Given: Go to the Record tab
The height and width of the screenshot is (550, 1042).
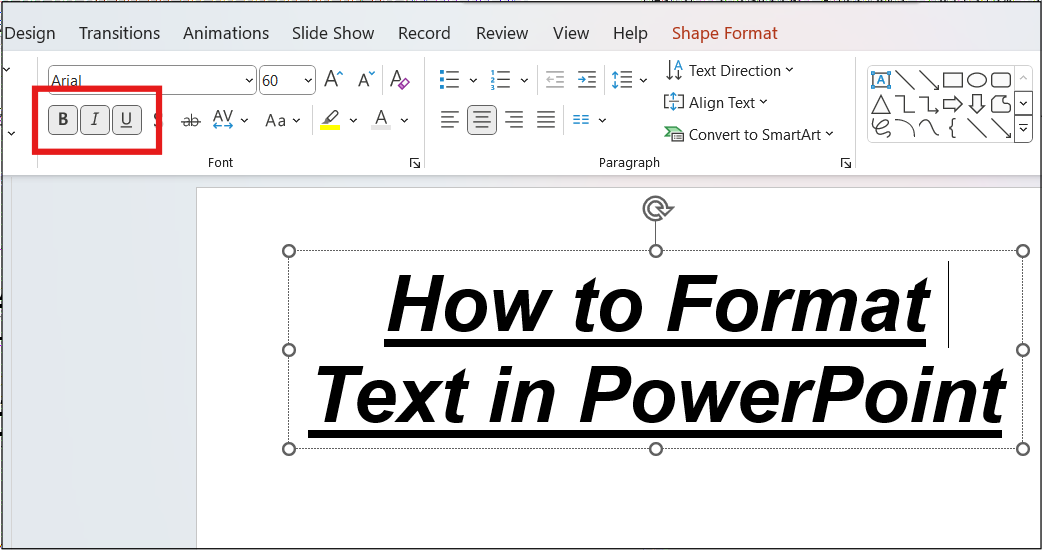Looking at the screenshot, I should click(x=424, y=33).
